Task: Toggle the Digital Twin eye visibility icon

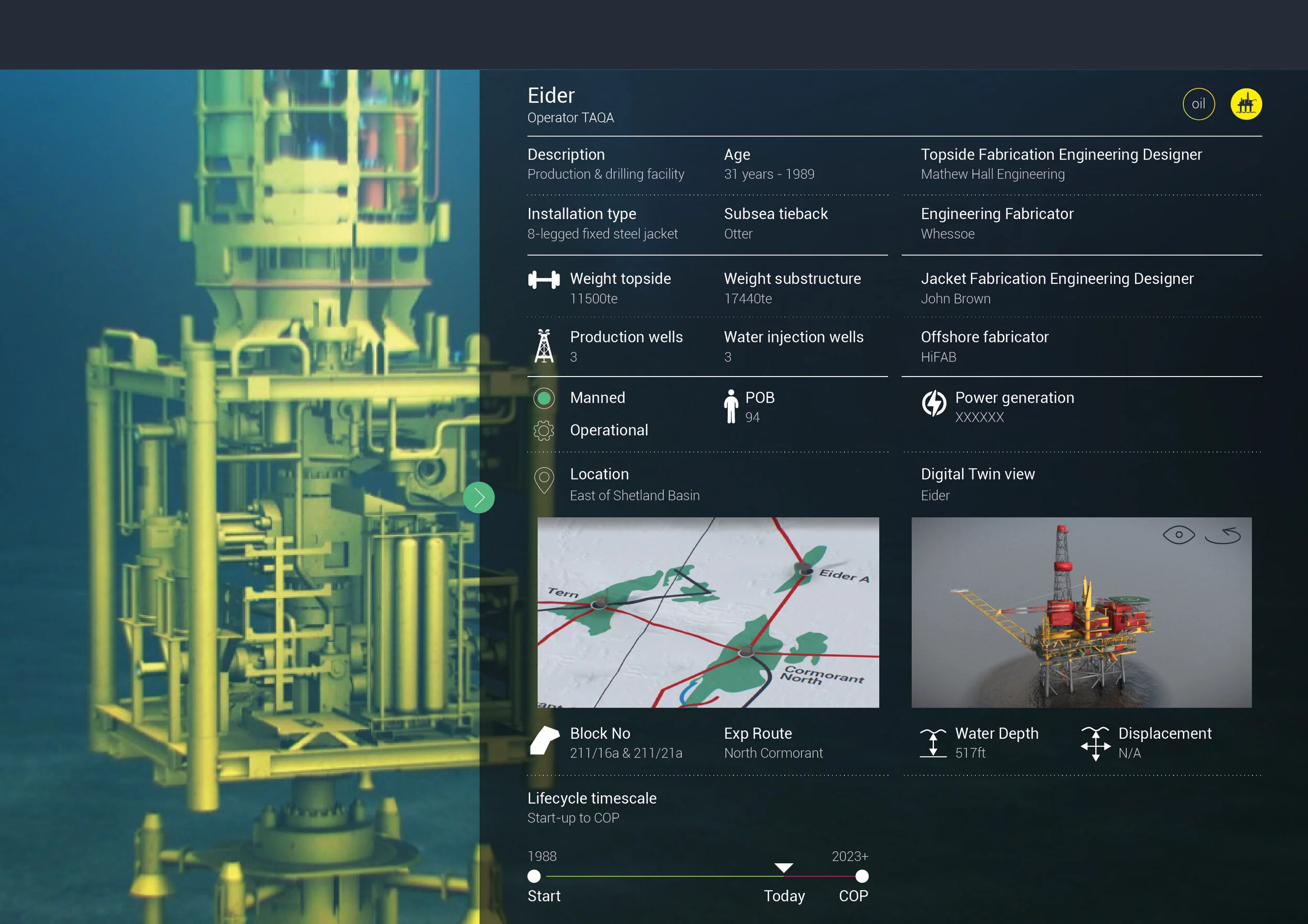Action: click(1179, 534)
